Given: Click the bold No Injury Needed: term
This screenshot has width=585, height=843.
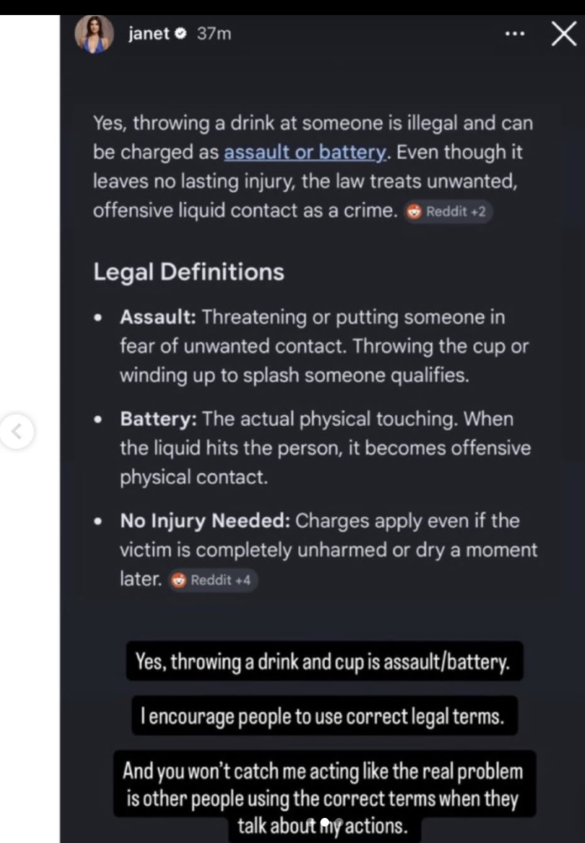Looking at the screenshot, I should point(205,520).
